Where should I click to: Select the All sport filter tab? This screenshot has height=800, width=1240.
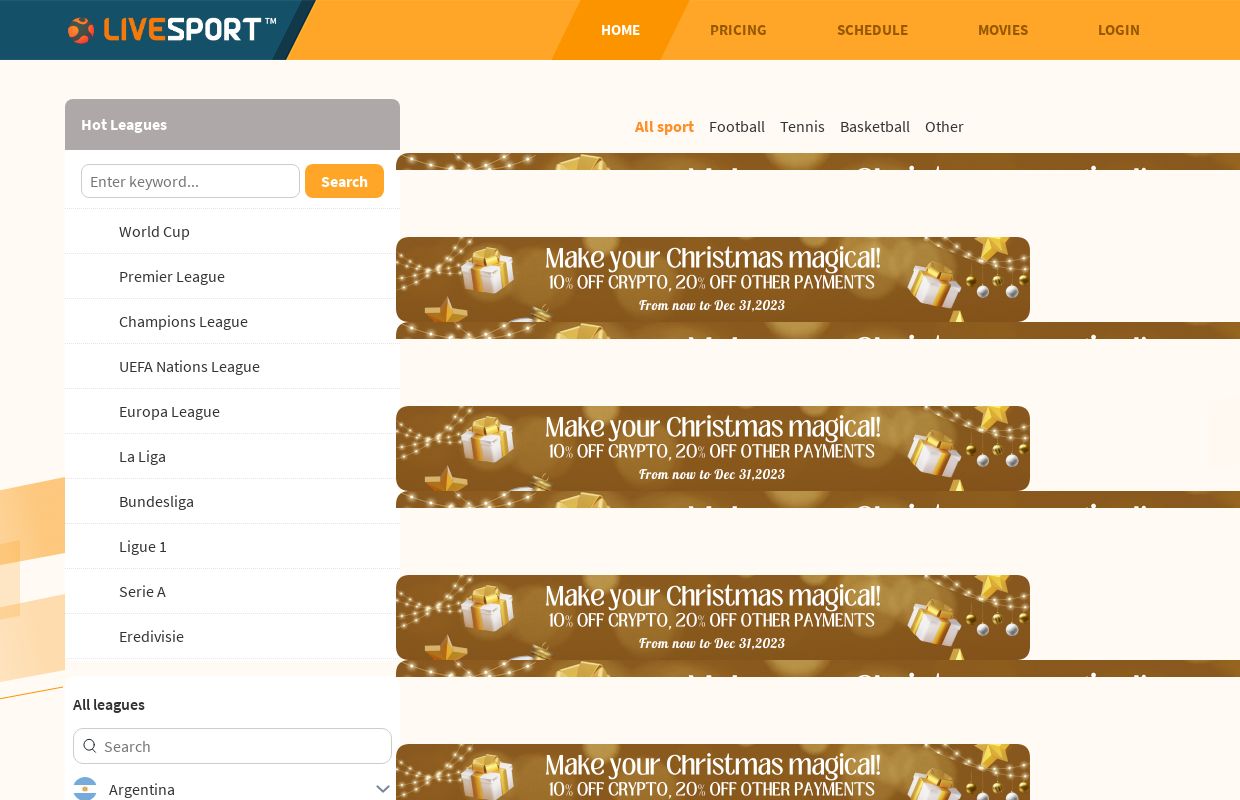[x=664, y=127]
